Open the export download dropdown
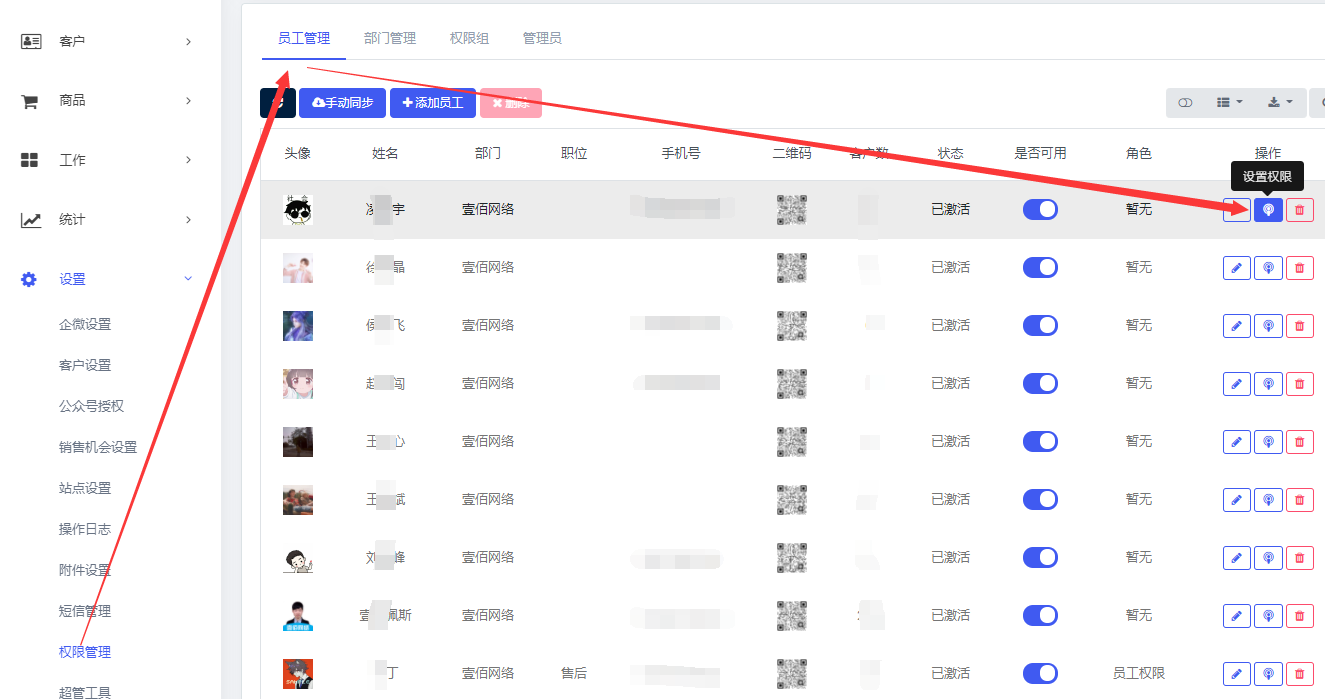1325x699 pixels. (1279, 103)
